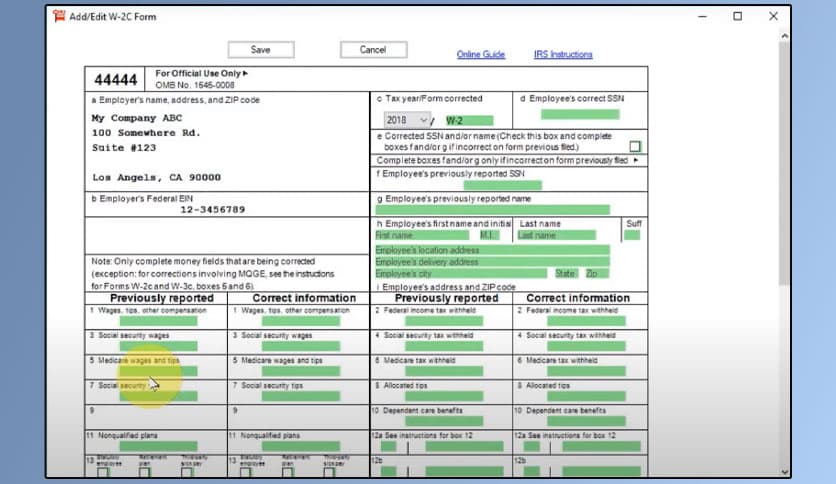Viewport: 836px width, 484px height.
Task: Enable Third-party sick pay under Previously reported
Action: coord(187,472)
